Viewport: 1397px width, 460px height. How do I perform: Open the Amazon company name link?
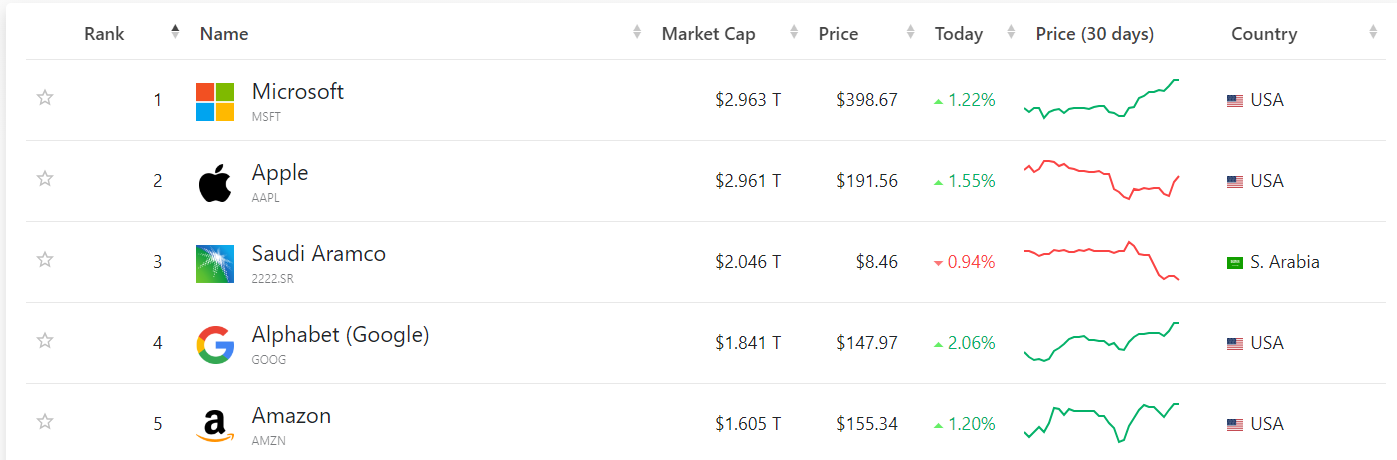click(291, 416)
